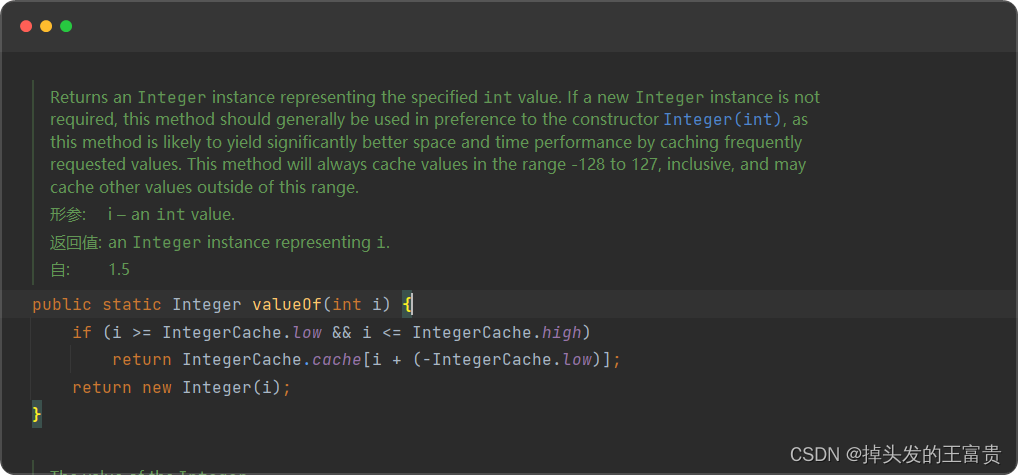Click the valueOf method name
Screen dimensions: 1018x475
coord(287,304)
